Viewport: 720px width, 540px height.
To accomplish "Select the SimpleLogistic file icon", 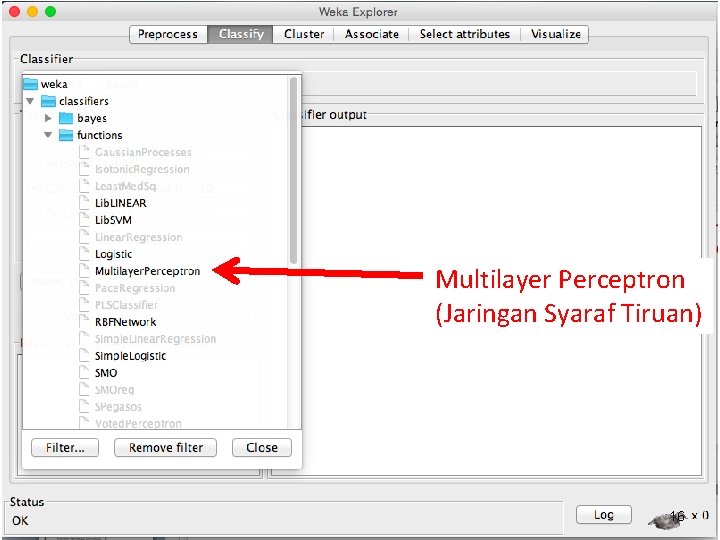I will click(x=84, y=355).
